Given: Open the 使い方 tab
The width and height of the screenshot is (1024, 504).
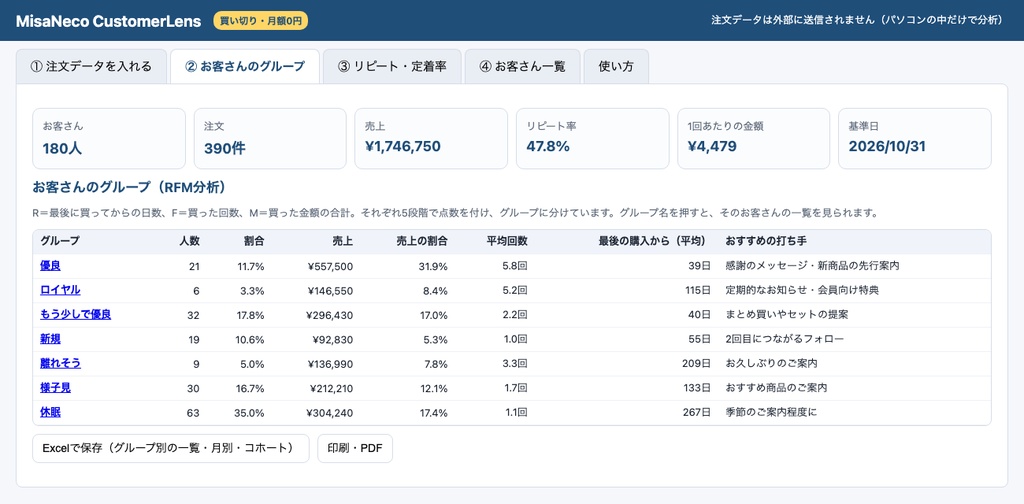Looking at the screenshot, I should coord(616,67).
